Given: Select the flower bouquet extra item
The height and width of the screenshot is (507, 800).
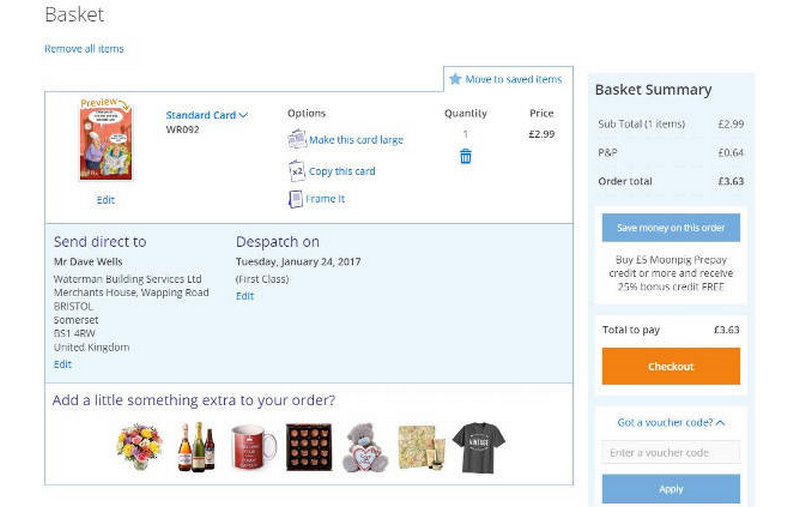Looking at the screenshot, I should (x=138, y=447).
